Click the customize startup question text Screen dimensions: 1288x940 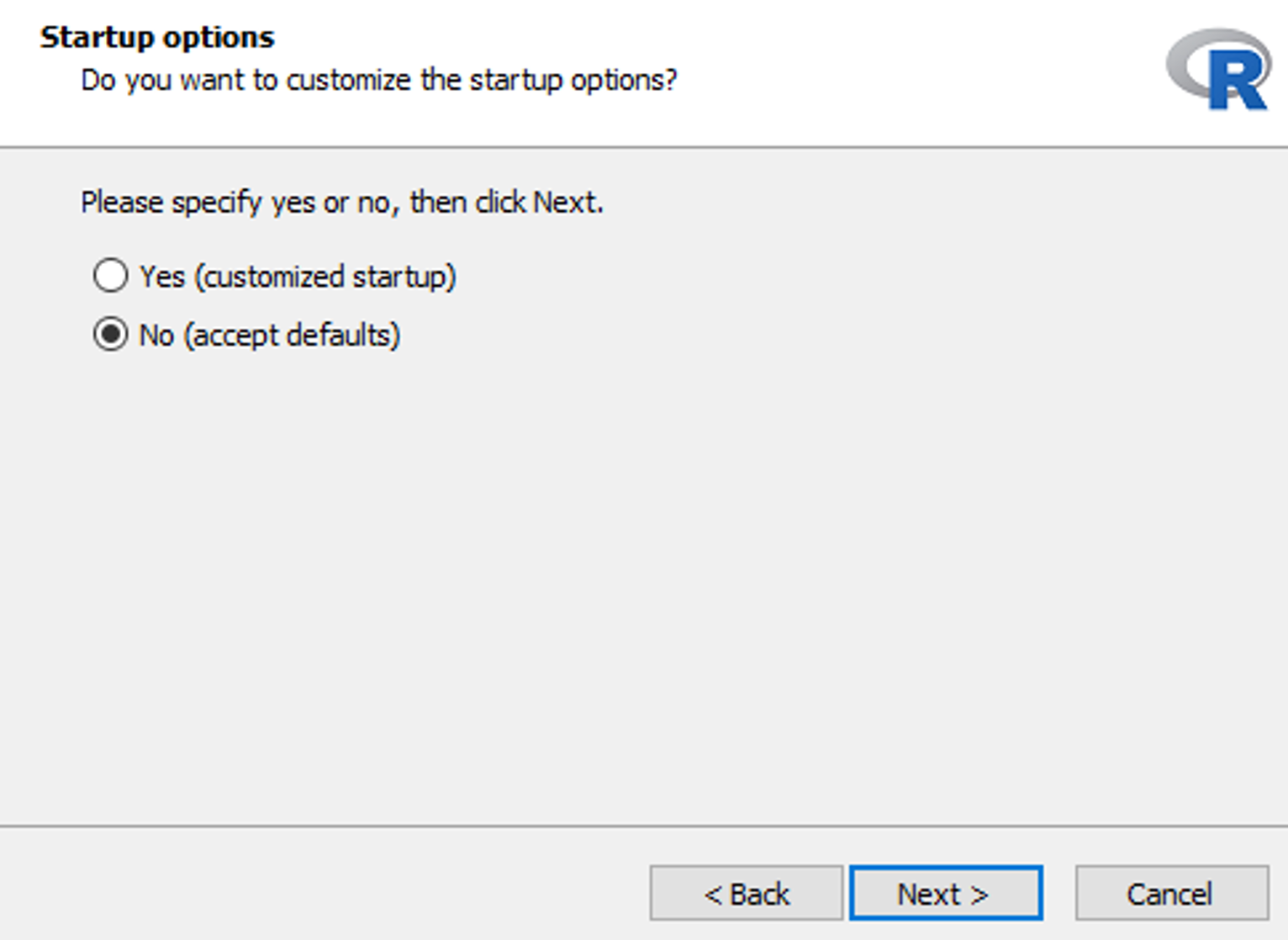click(380, 80)
